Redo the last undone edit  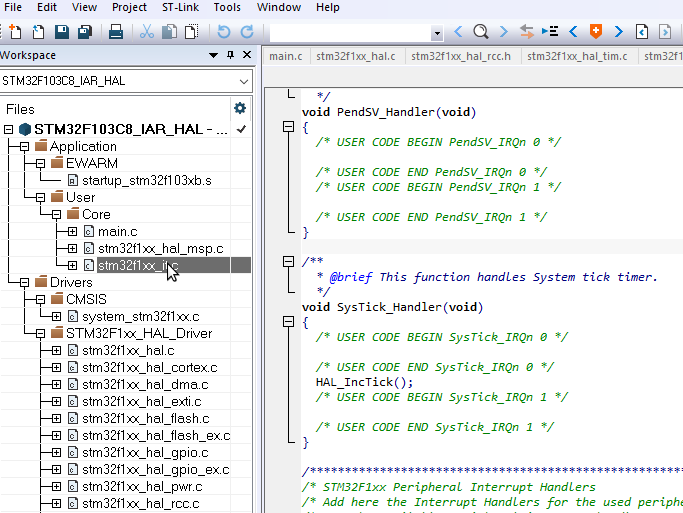tap(247, 32)
